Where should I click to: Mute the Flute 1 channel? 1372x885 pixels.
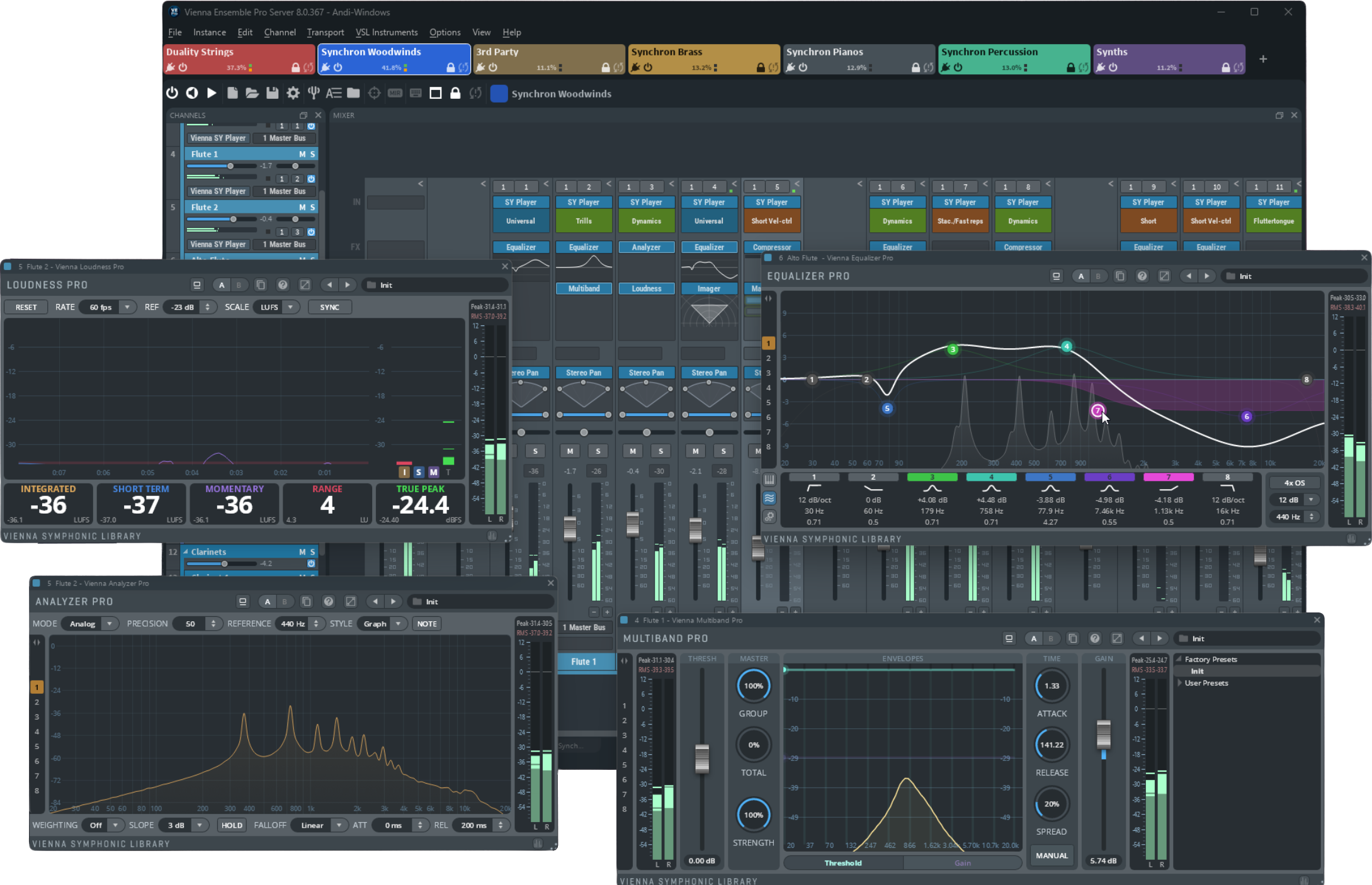click(302, 154)
